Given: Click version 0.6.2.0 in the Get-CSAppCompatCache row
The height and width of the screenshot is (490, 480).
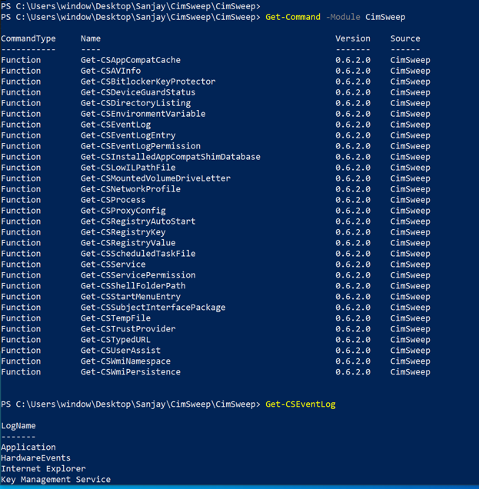Looking at the screenshot, I should click(x=353, y=60).
